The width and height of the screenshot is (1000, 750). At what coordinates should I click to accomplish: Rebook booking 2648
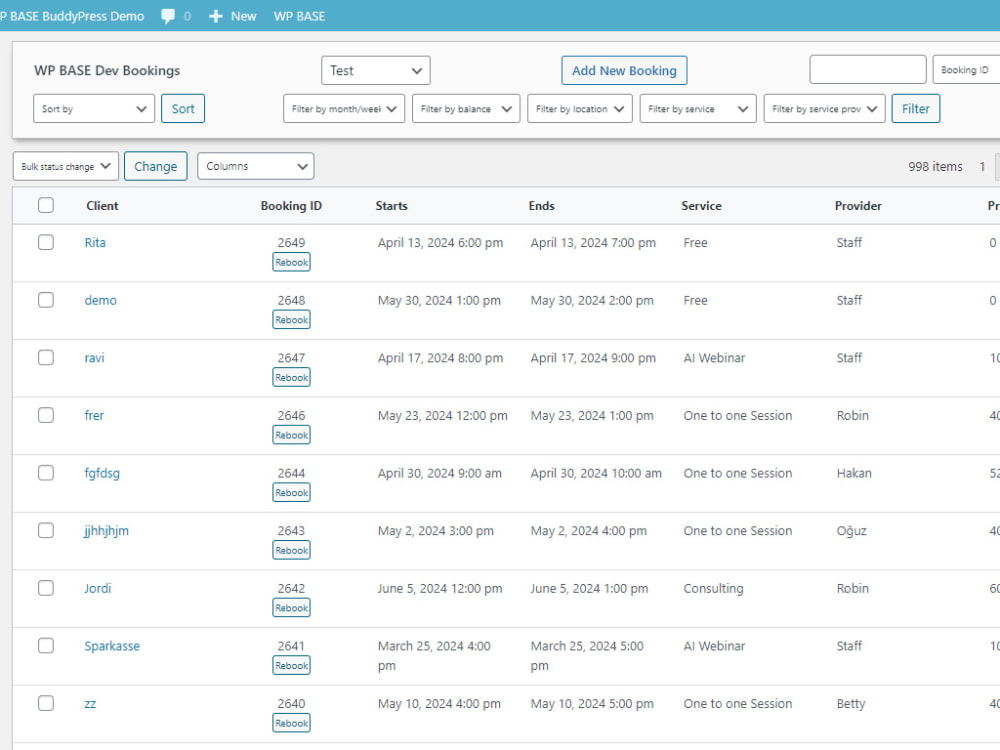(291, 320)
